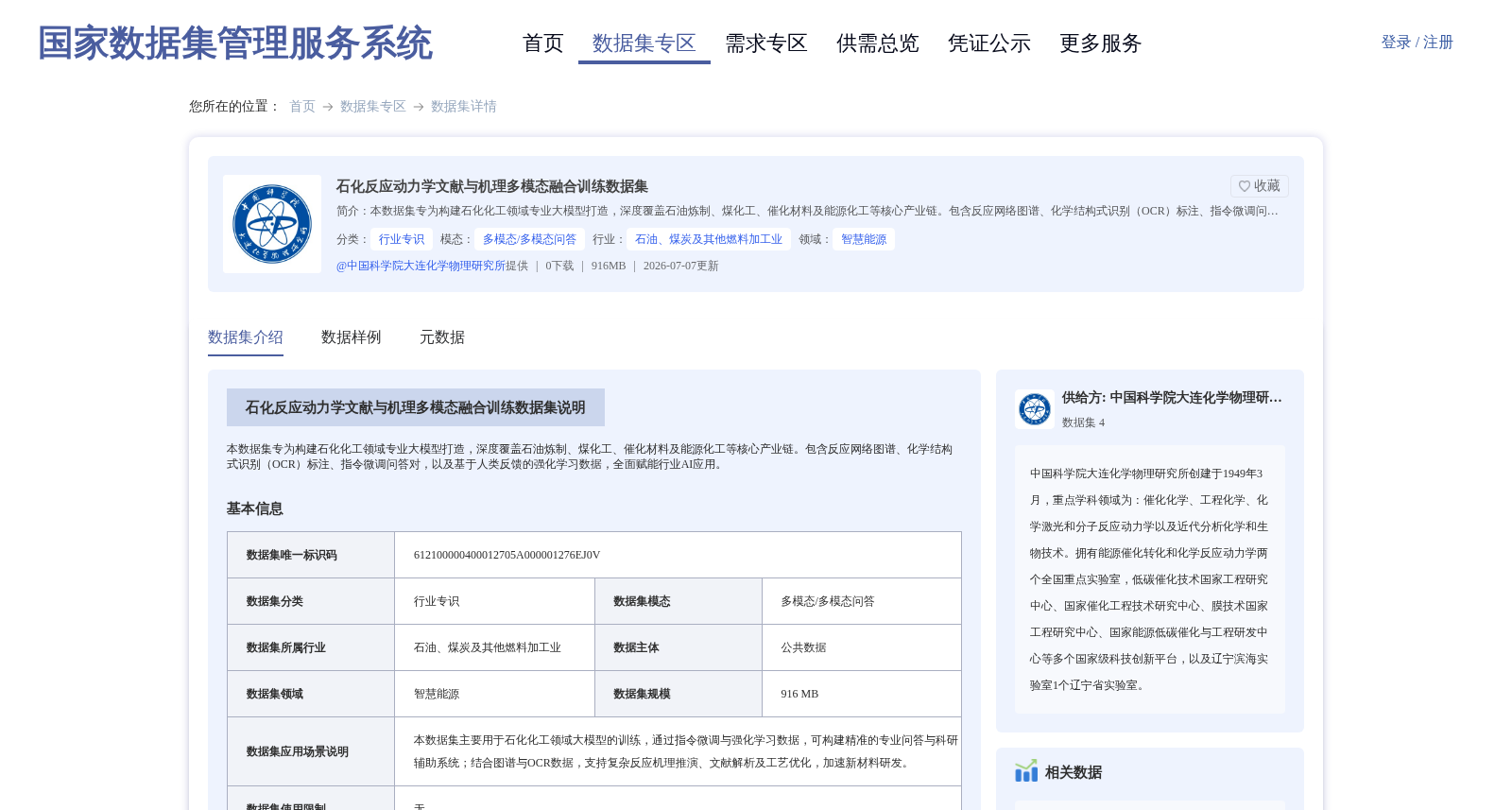Open 数据集专区 in the top navigation
Screen dimensions: 1512x810
coord(644,43)
